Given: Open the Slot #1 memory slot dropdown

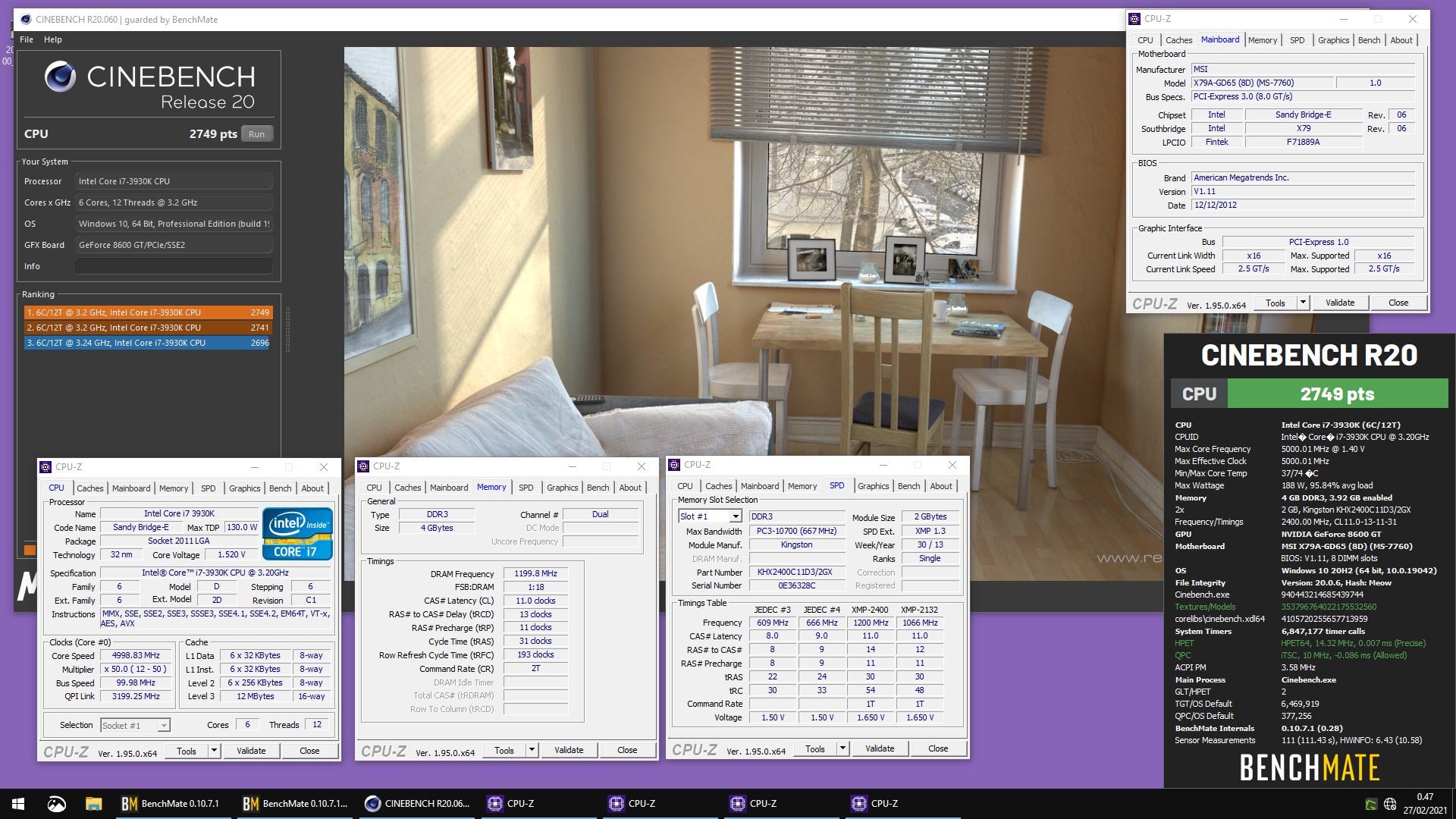Looking at the screenshot, I should point(735,516).
